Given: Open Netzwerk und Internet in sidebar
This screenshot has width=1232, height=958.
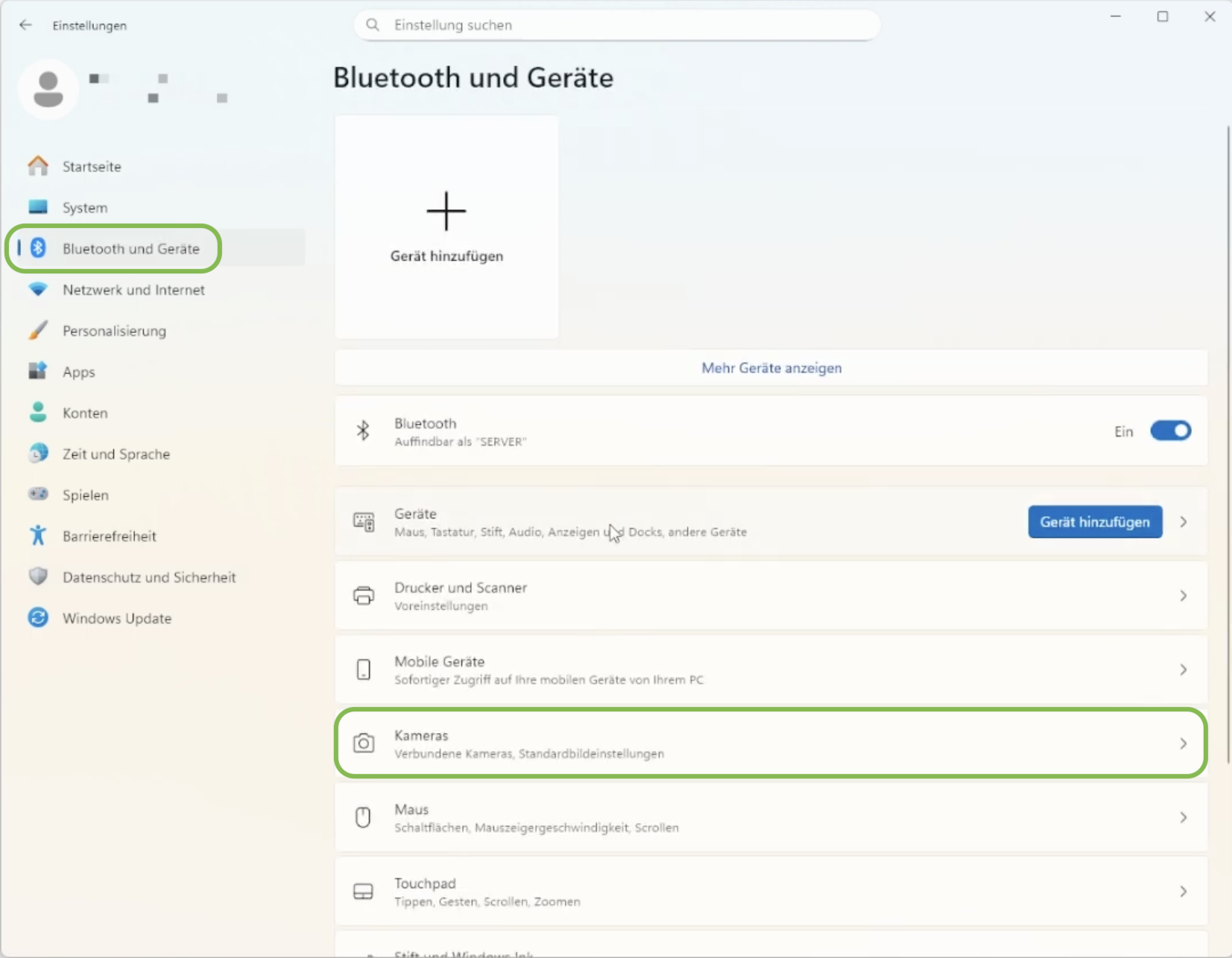Looking at the screenshot, I should (x=133, y=290).
